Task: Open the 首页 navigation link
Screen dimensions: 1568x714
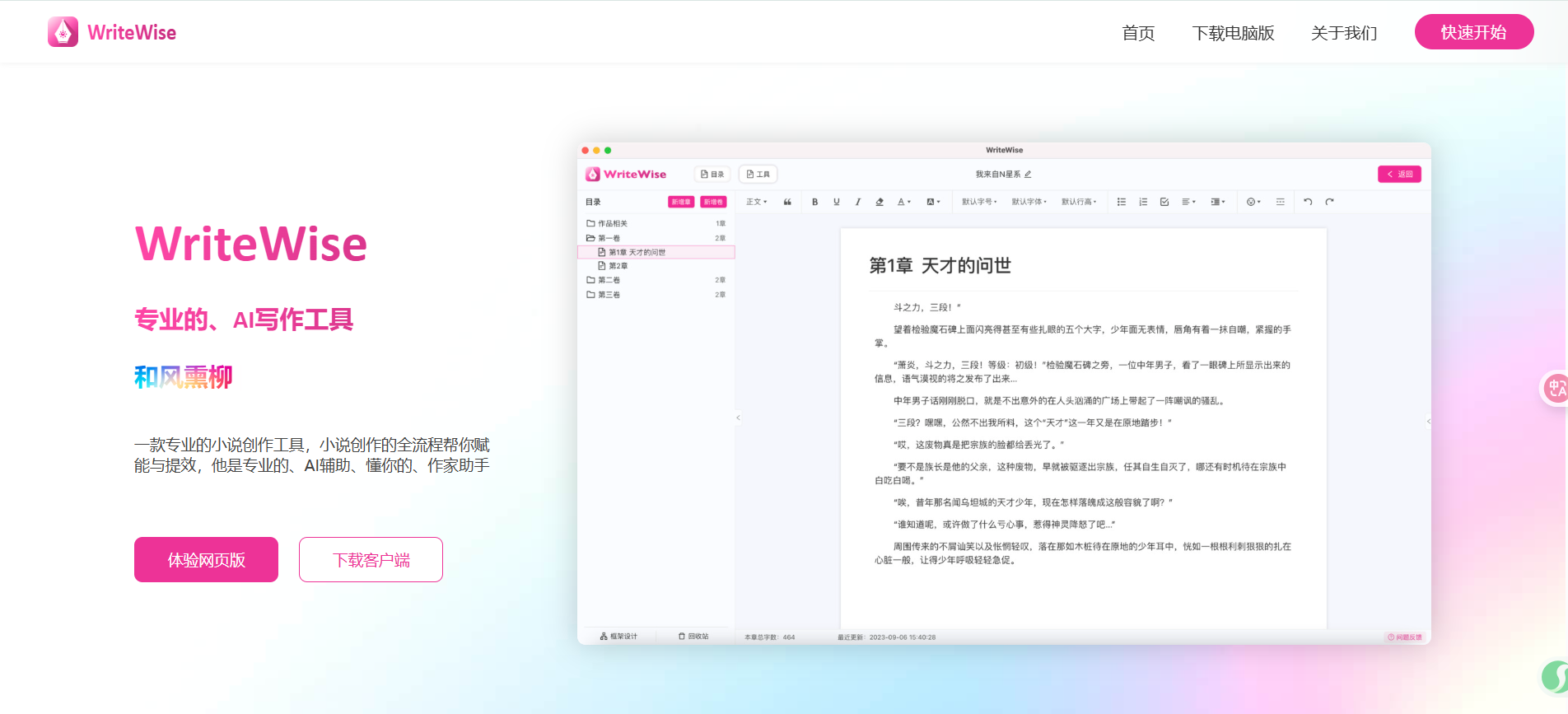Action: click(1138, 33)
